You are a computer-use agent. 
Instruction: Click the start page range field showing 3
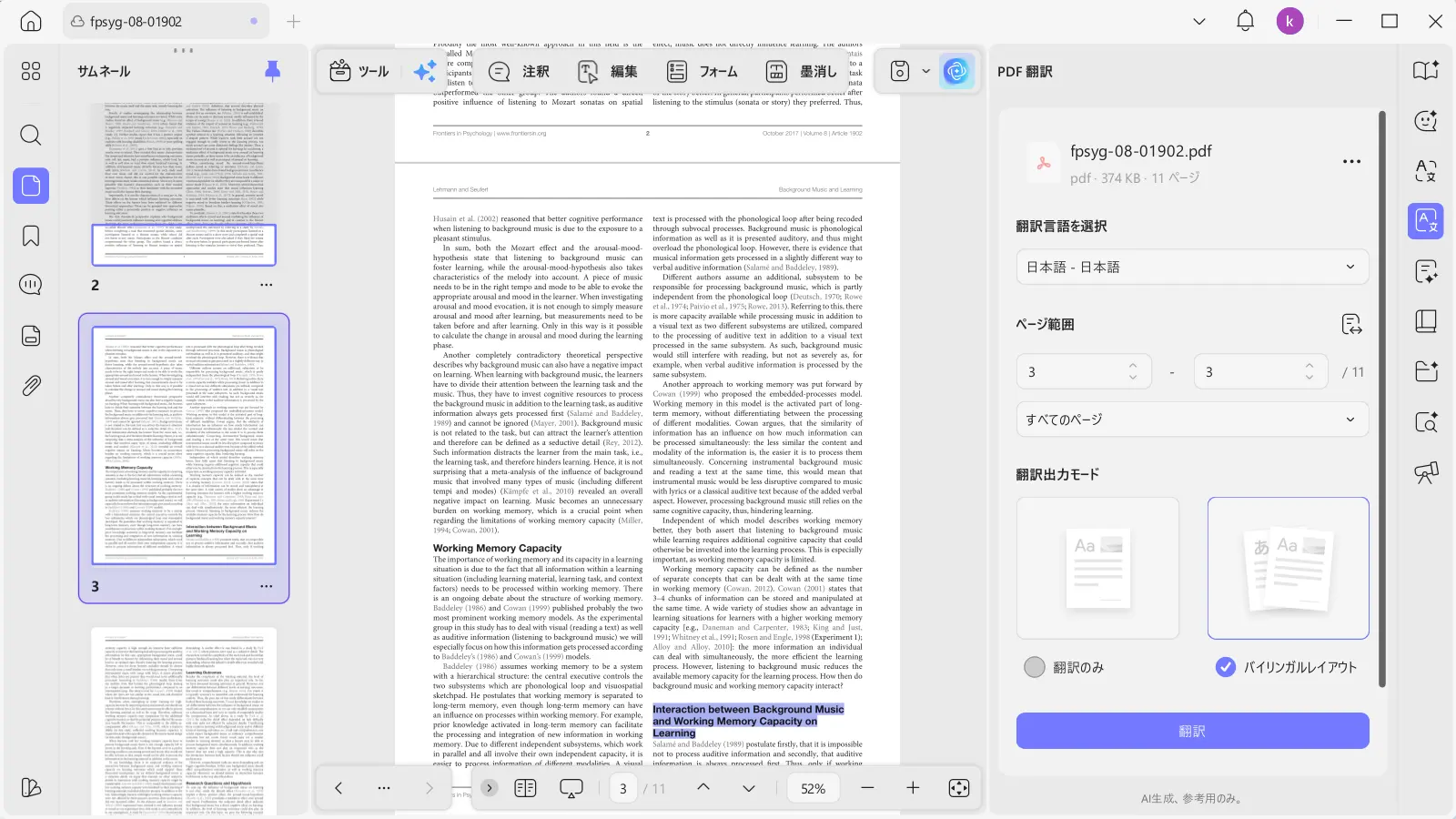(x=1084, y=371)
